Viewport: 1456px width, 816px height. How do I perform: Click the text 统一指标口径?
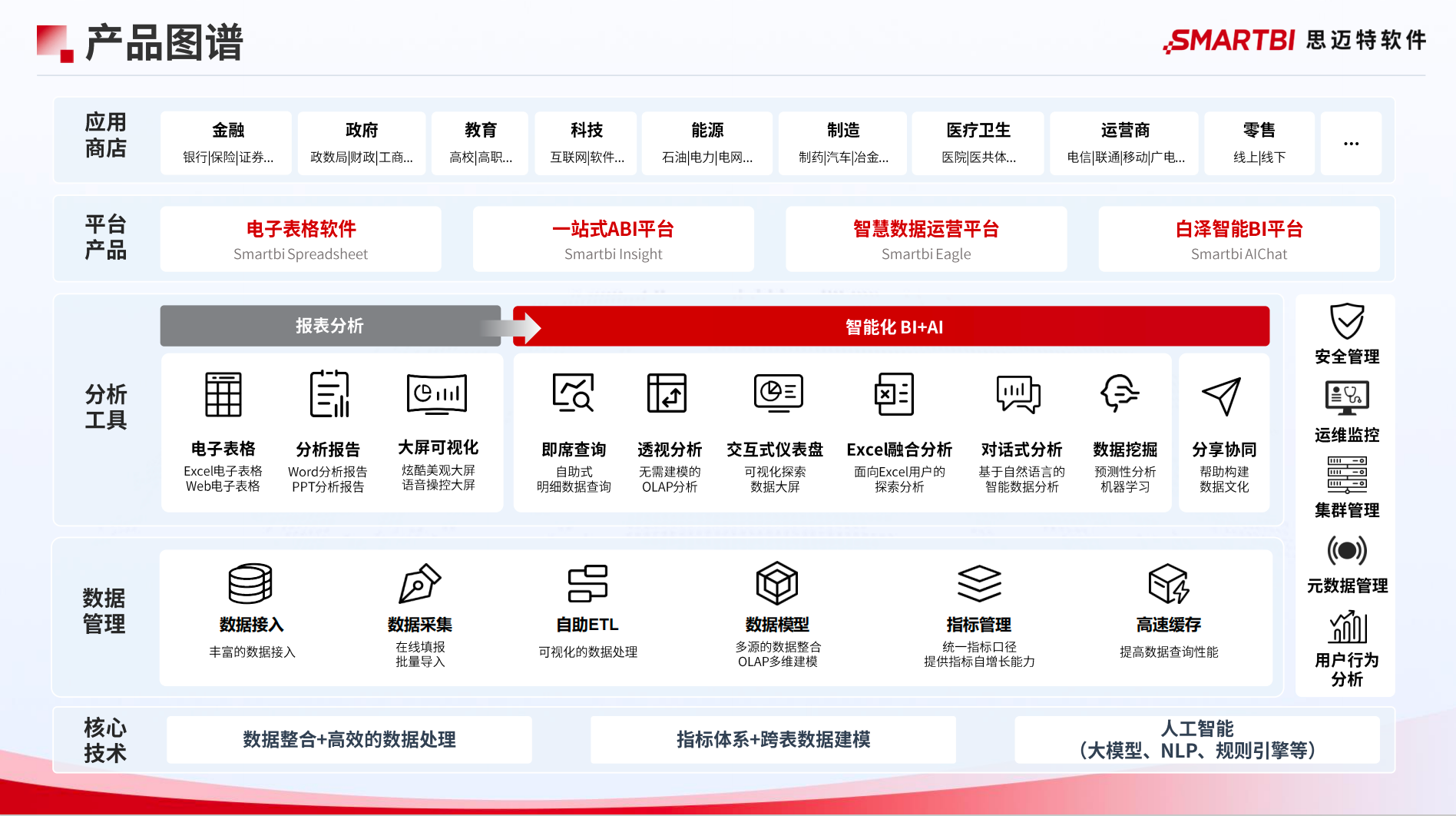[979, 647]
